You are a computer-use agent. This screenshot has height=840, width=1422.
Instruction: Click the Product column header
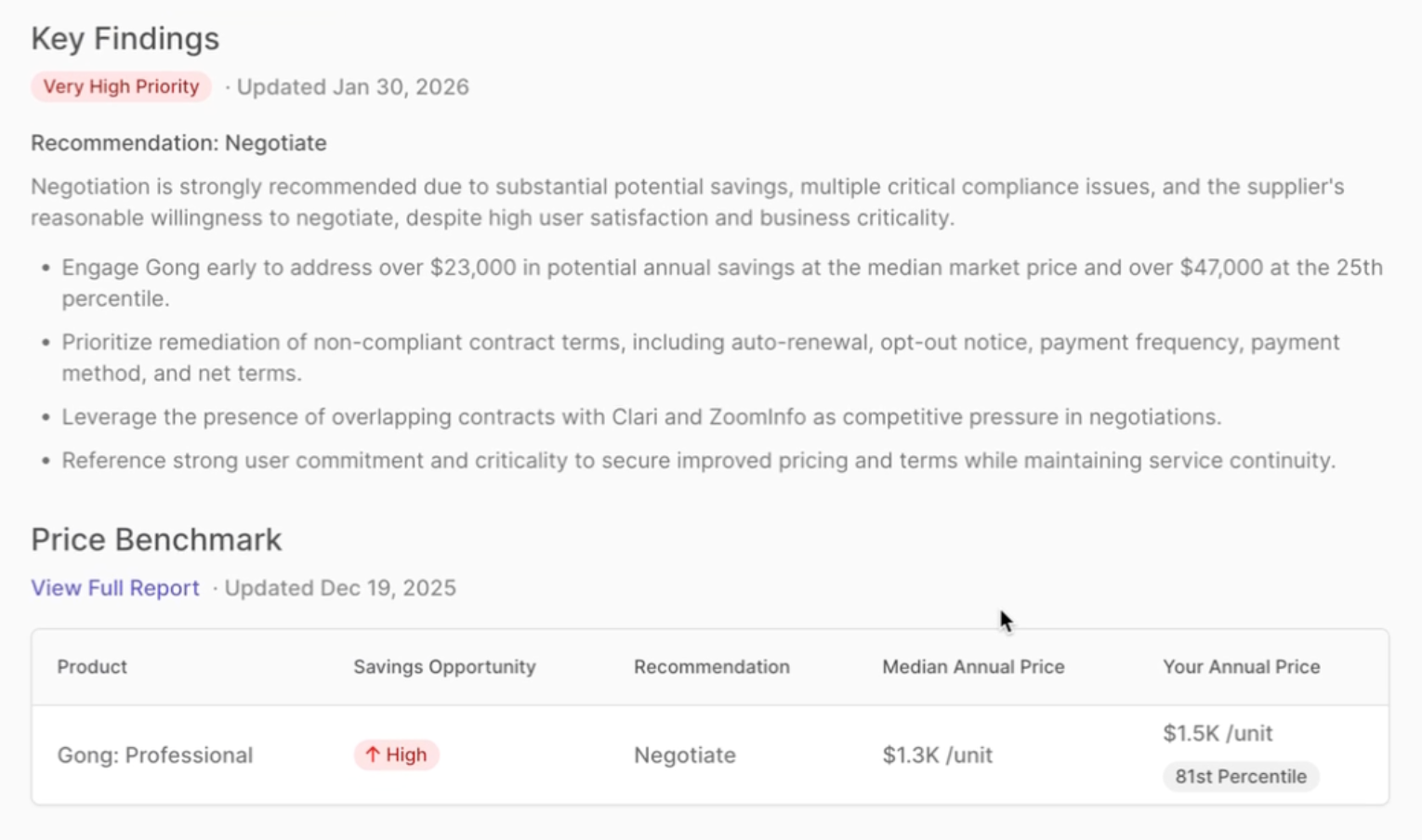click(x=92, y=666)
